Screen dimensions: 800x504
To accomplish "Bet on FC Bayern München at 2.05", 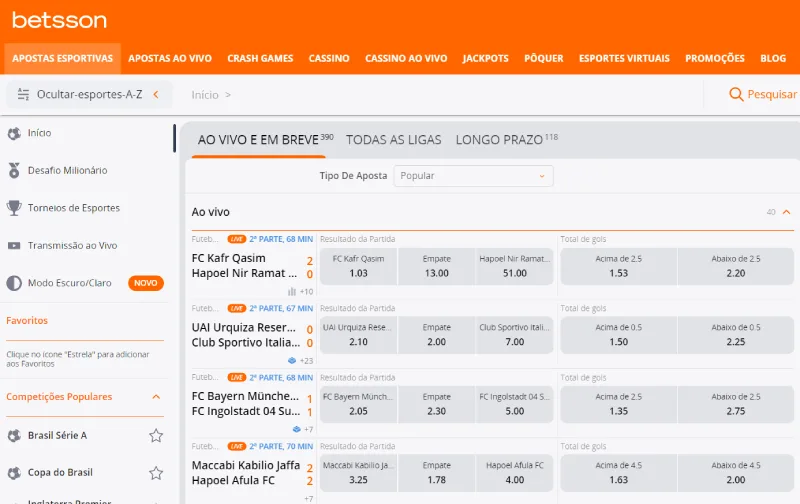I will 358,405.
